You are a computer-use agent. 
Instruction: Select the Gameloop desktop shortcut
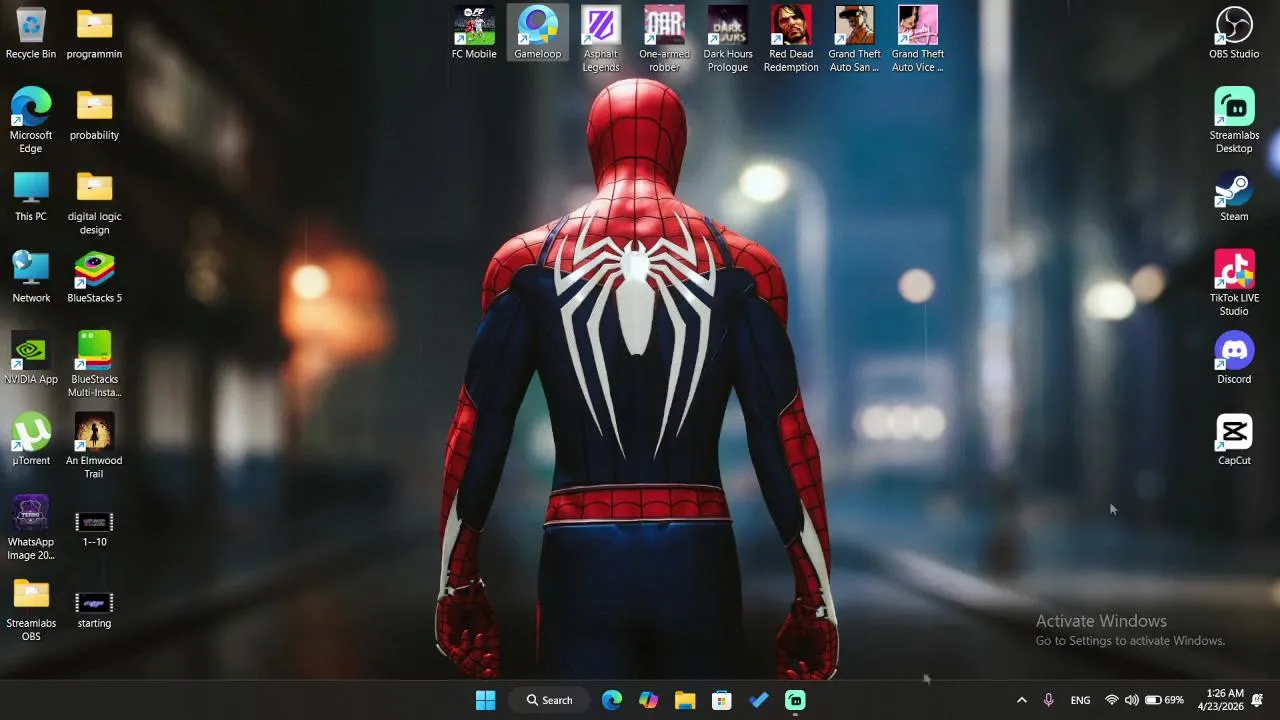(537, 33)
